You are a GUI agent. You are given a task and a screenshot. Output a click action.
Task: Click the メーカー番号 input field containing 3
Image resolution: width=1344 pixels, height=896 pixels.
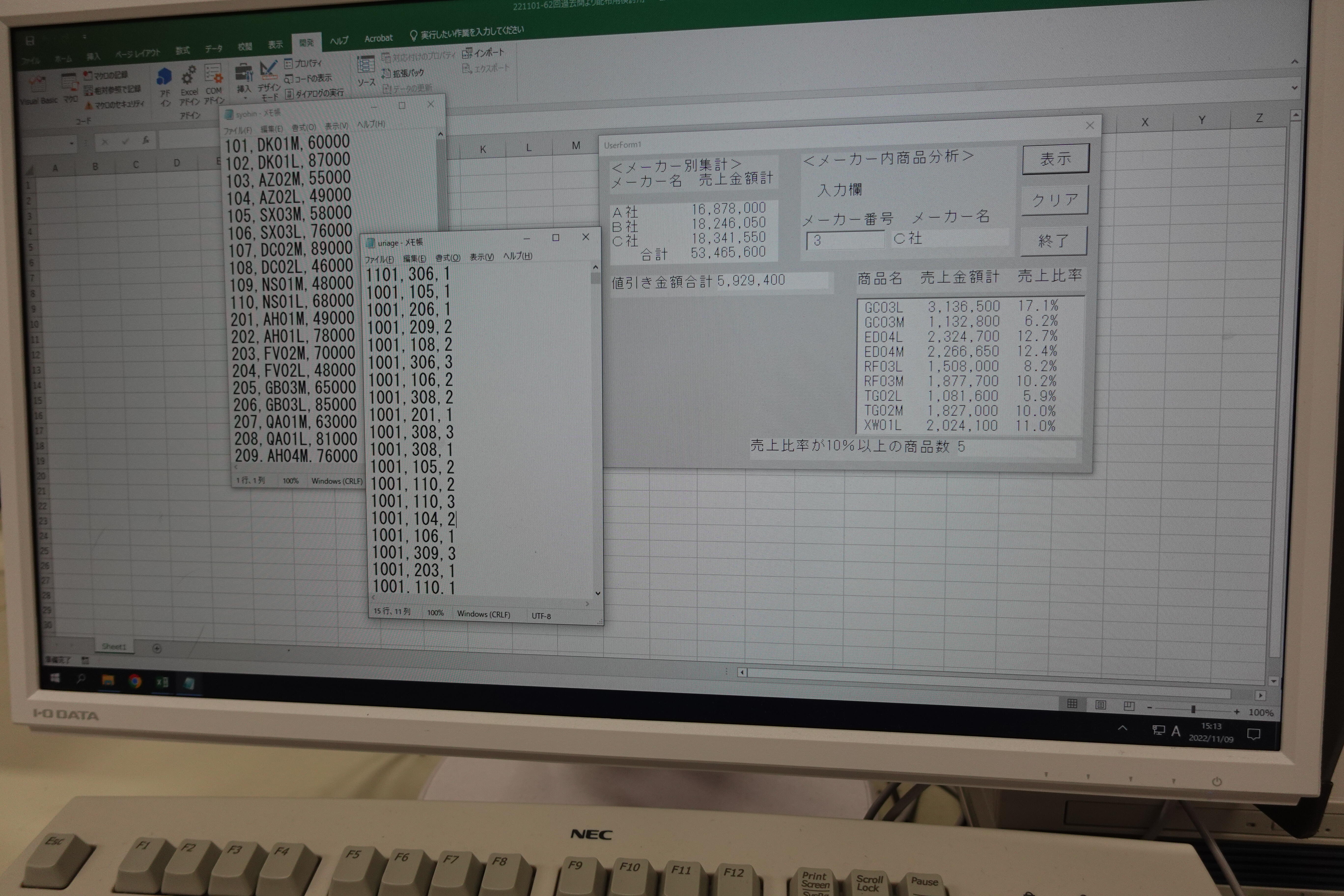845,240
